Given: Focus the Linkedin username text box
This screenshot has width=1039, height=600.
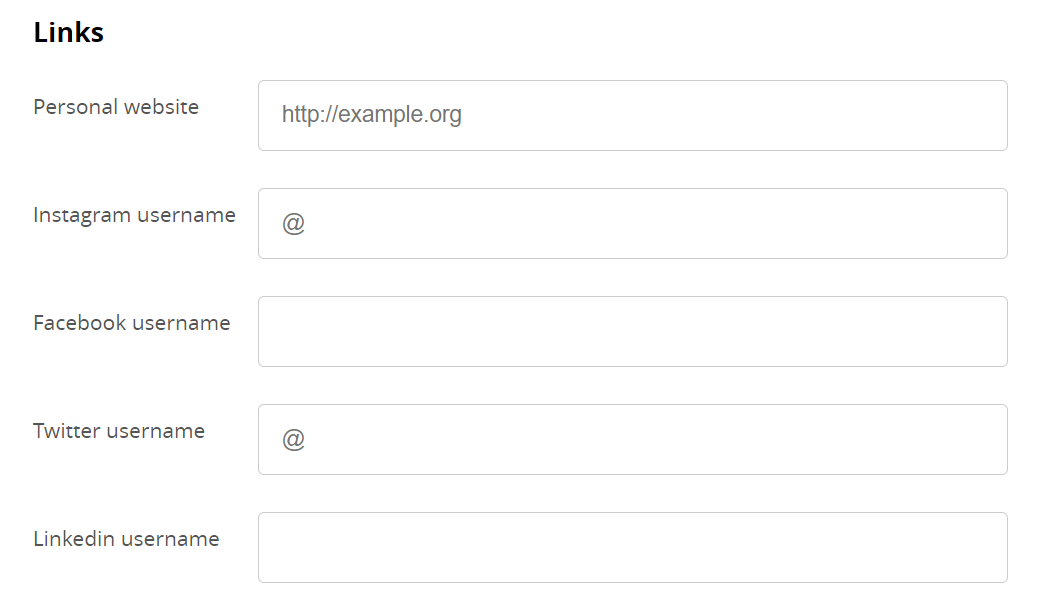Looking at the screenshot, I should point(632,547).
